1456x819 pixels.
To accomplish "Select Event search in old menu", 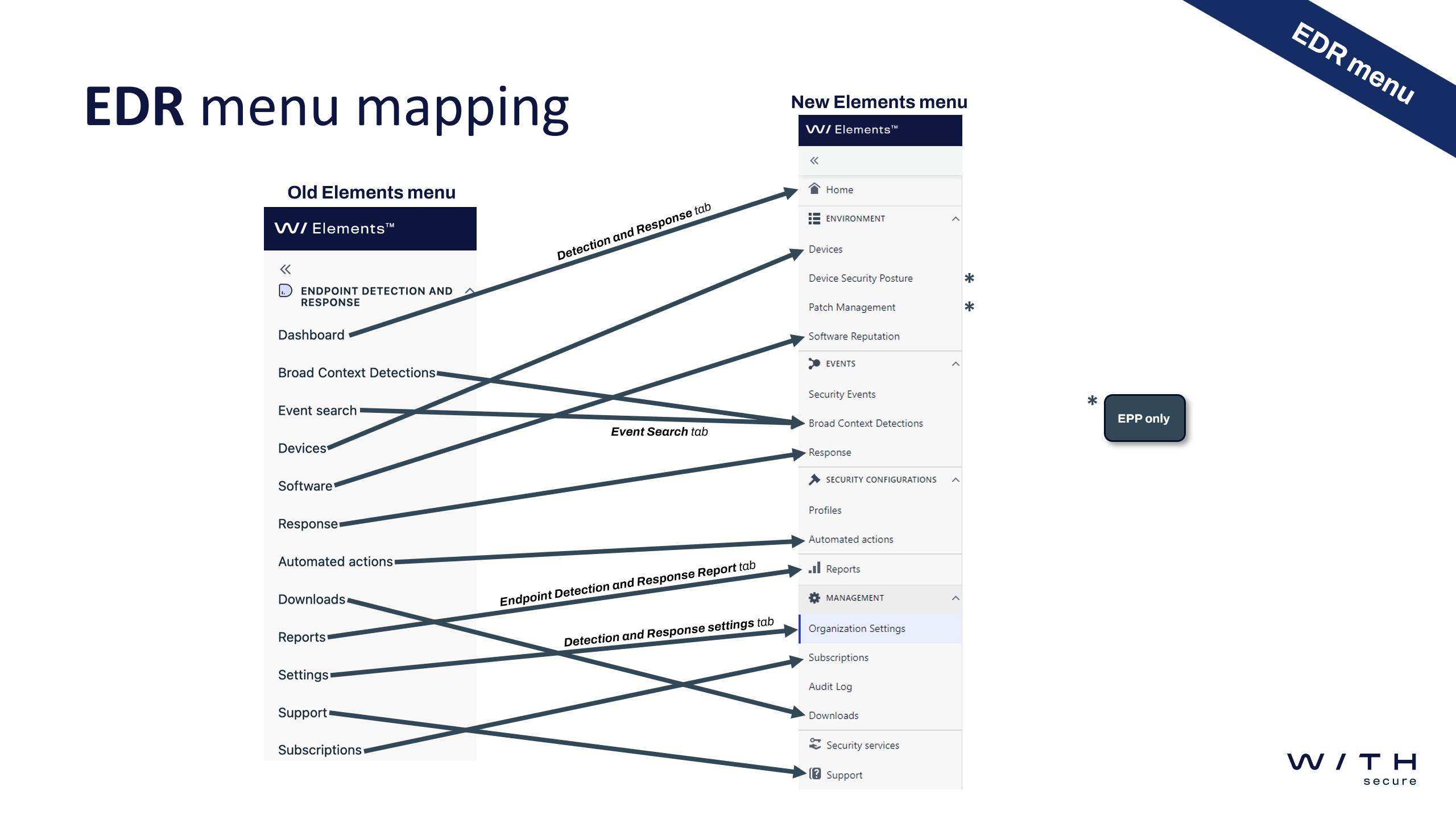I will point(317,411).
